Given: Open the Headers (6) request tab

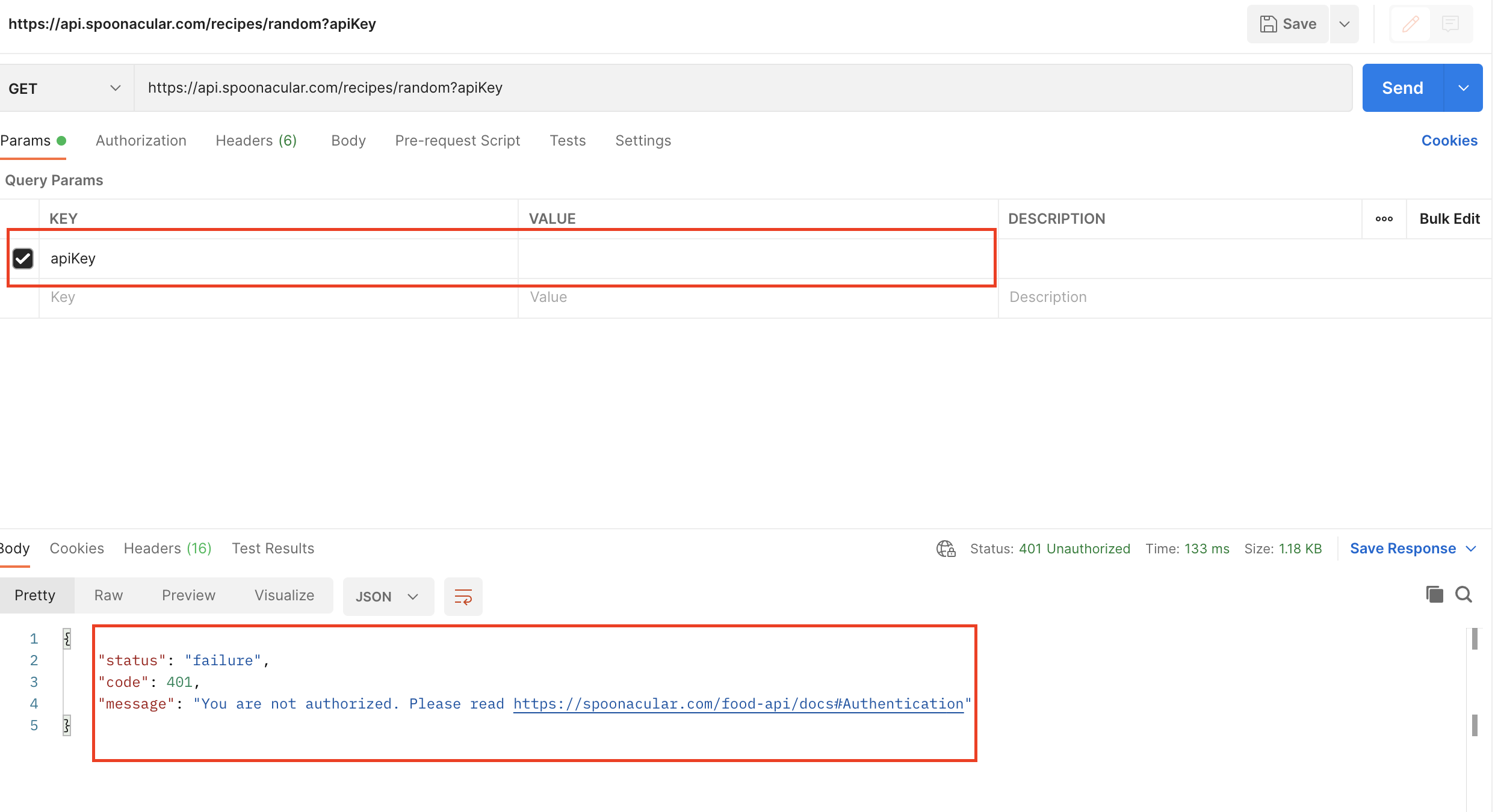Looking at the screenshot, I should point(256,141).
